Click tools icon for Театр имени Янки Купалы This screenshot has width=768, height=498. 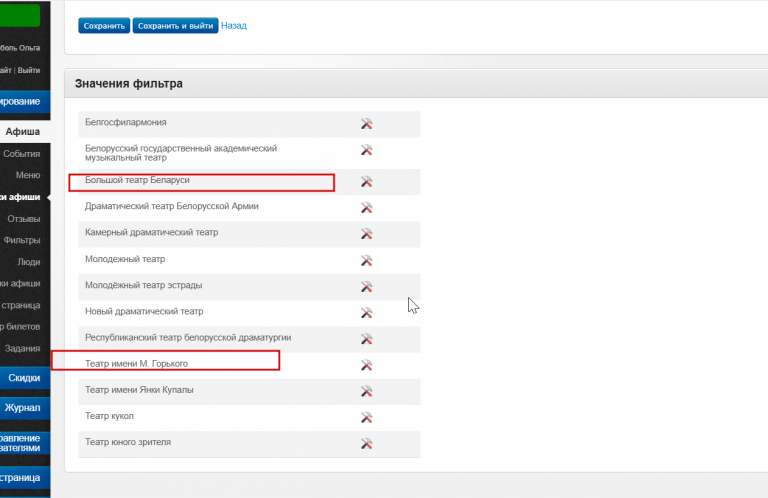(x=366, y=391)
